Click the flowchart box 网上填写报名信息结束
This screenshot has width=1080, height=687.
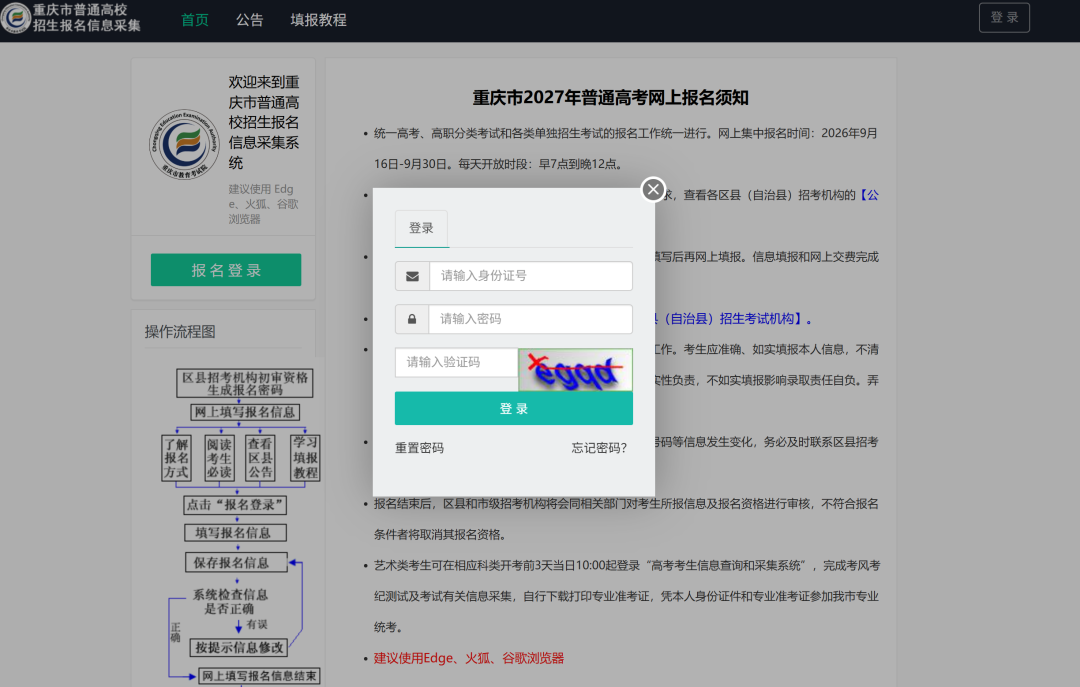[x=260, y=677]
